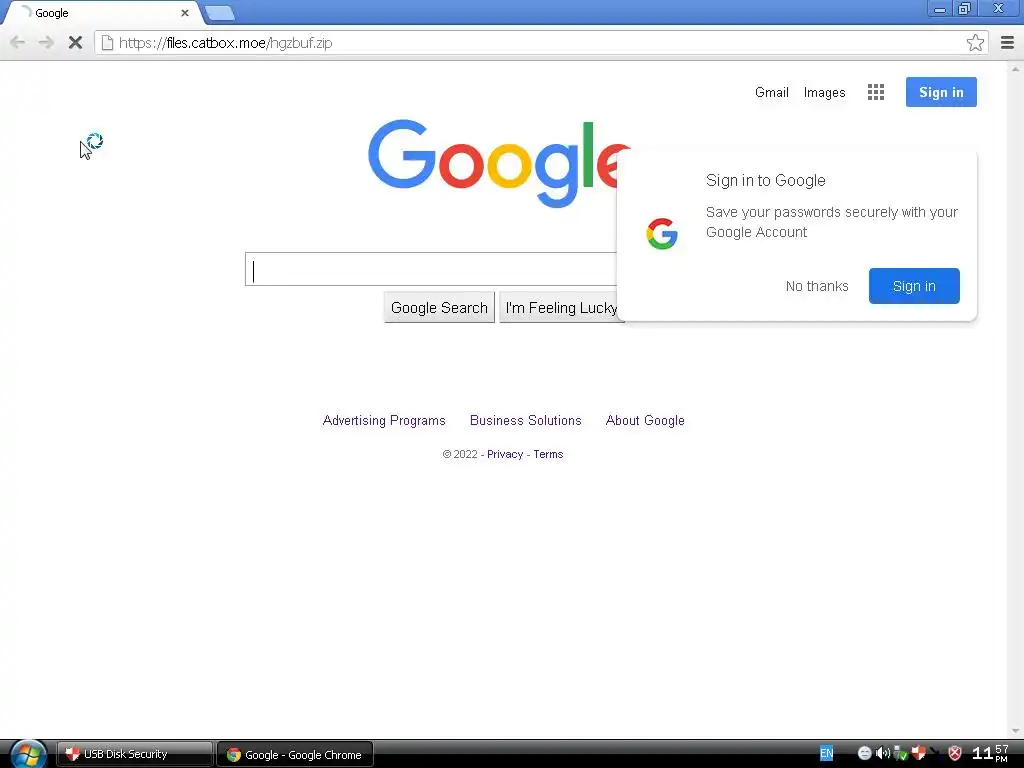1024x768 pixels.
Task: Click the network status tray icon
Action: coord(901,754)
